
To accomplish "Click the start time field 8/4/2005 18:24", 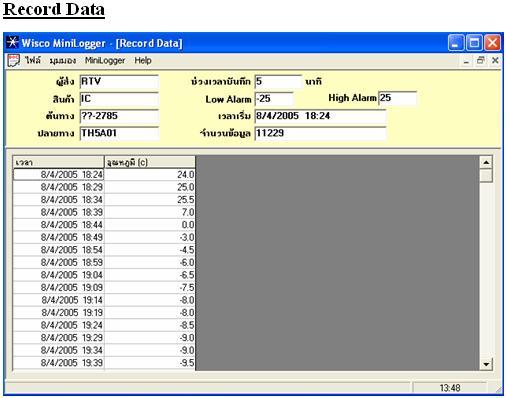I will (x=320, y=116).
